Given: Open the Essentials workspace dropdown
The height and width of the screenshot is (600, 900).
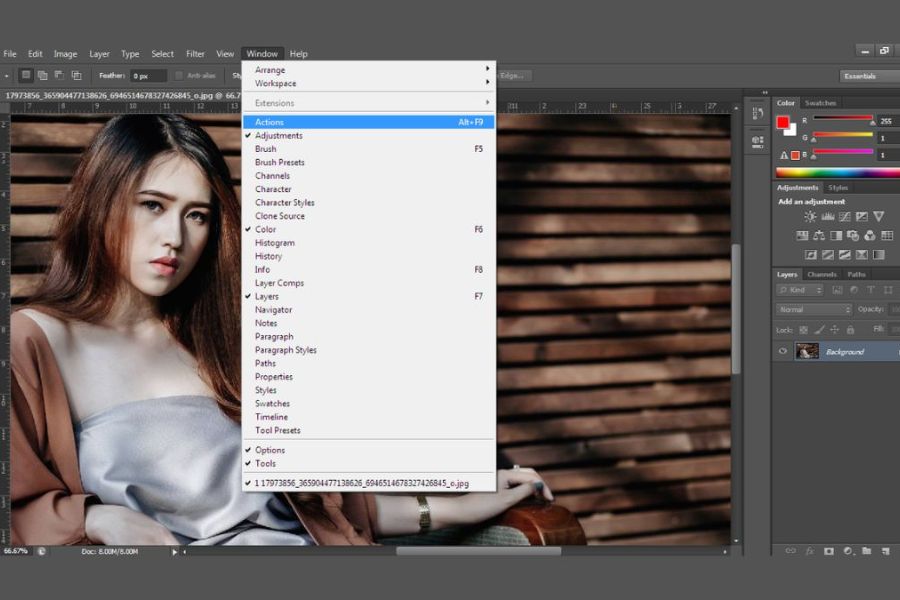Looking at the screenshot, I should 868,76.
